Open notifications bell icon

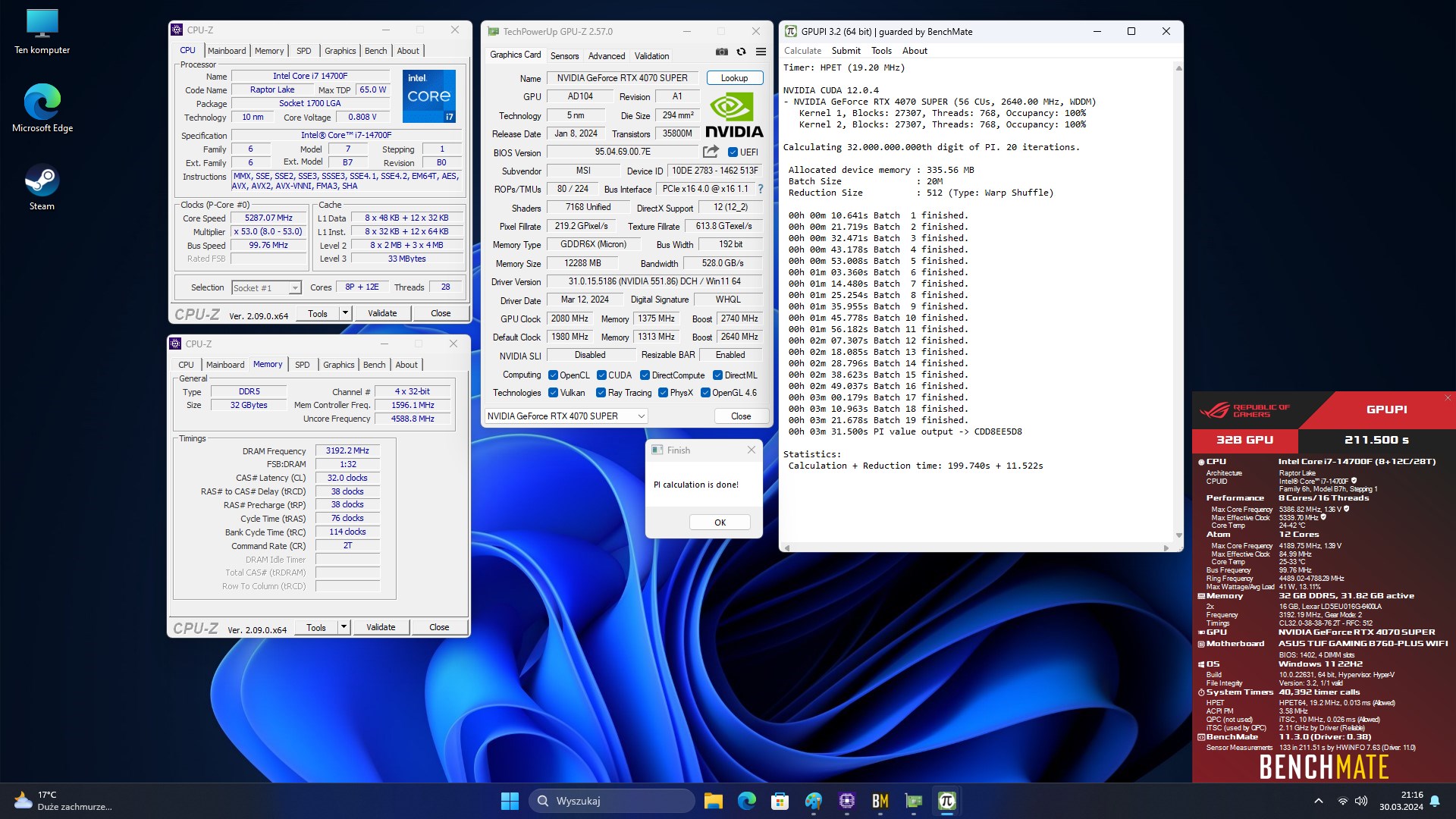1435,801
